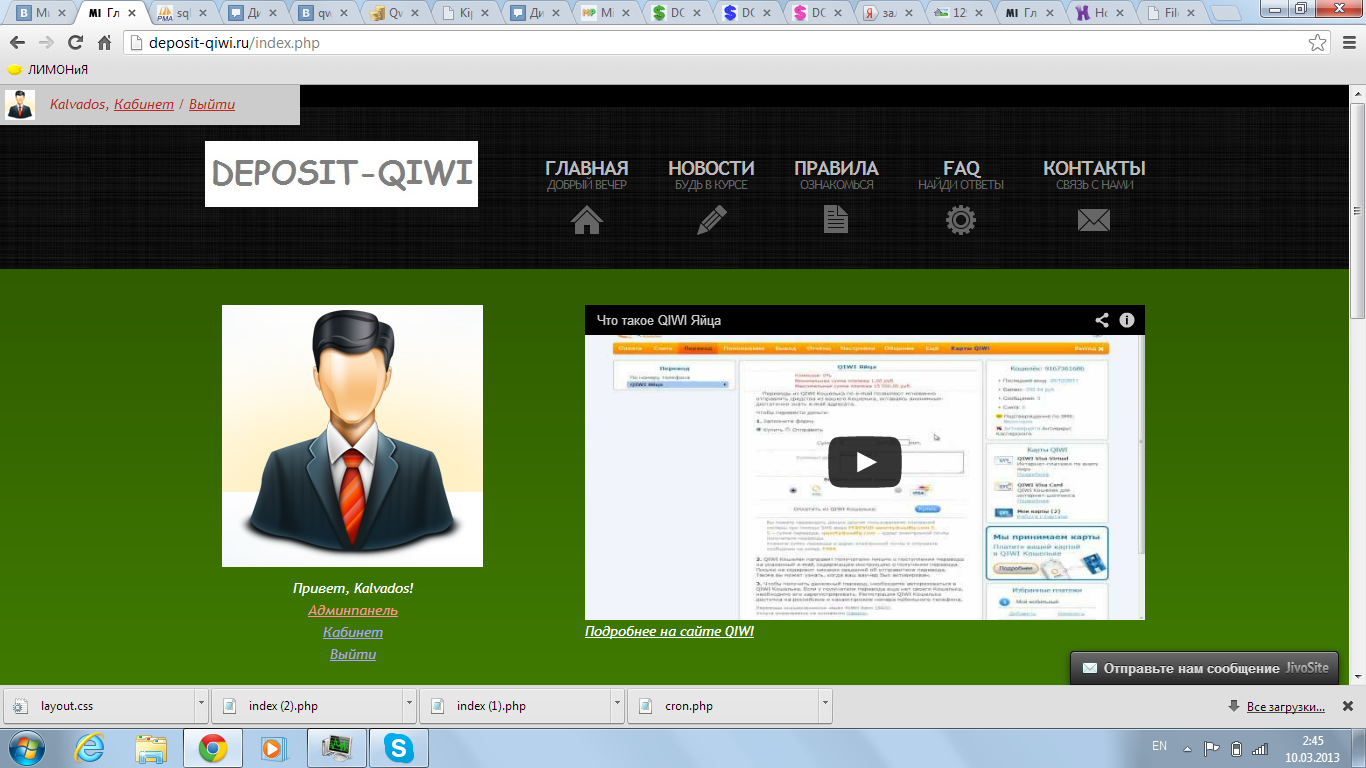1366x768 pixels.
Task: Open the downloaded layout.css file
Action: (99, 705)
